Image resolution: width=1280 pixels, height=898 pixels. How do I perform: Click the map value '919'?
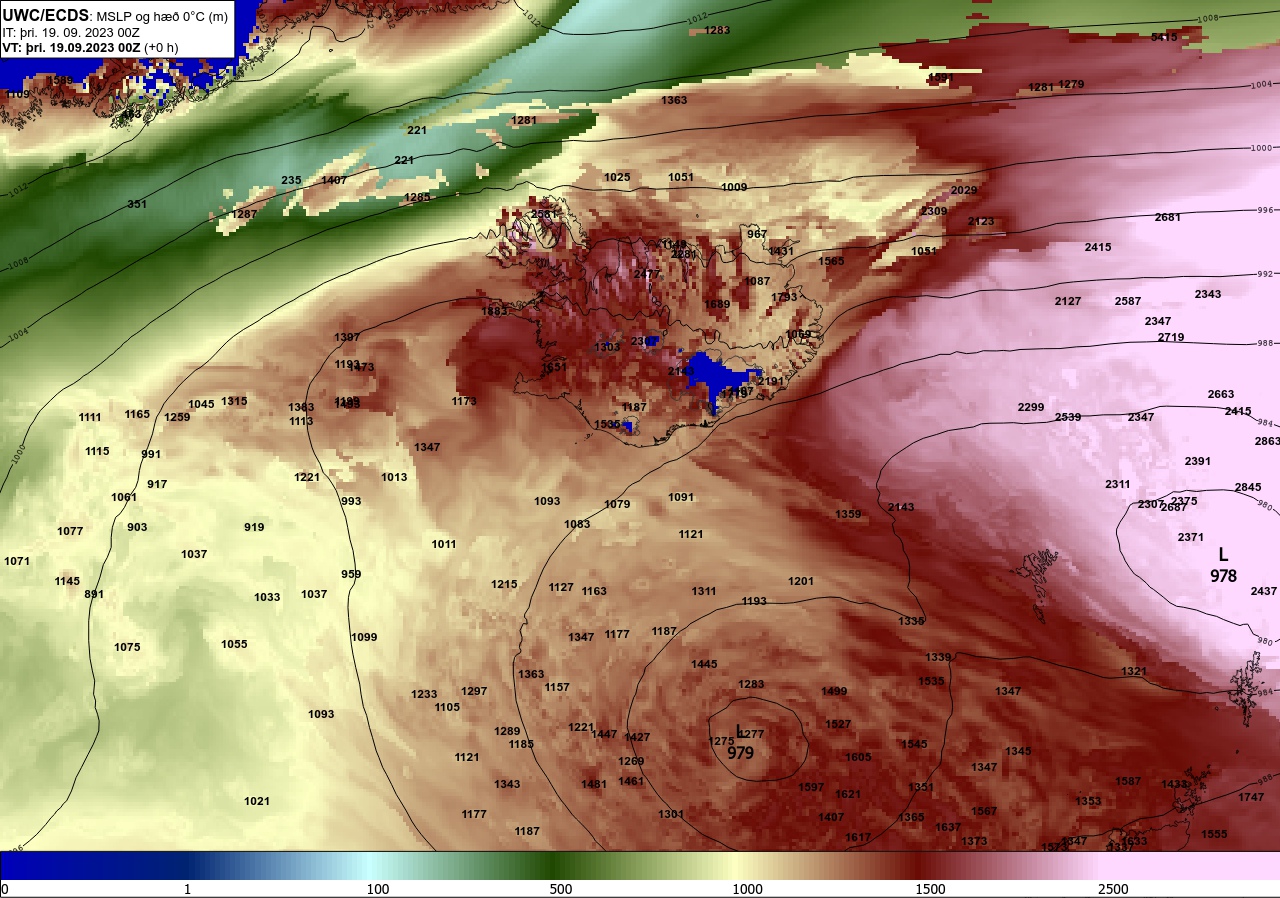[x=254, y=527]
